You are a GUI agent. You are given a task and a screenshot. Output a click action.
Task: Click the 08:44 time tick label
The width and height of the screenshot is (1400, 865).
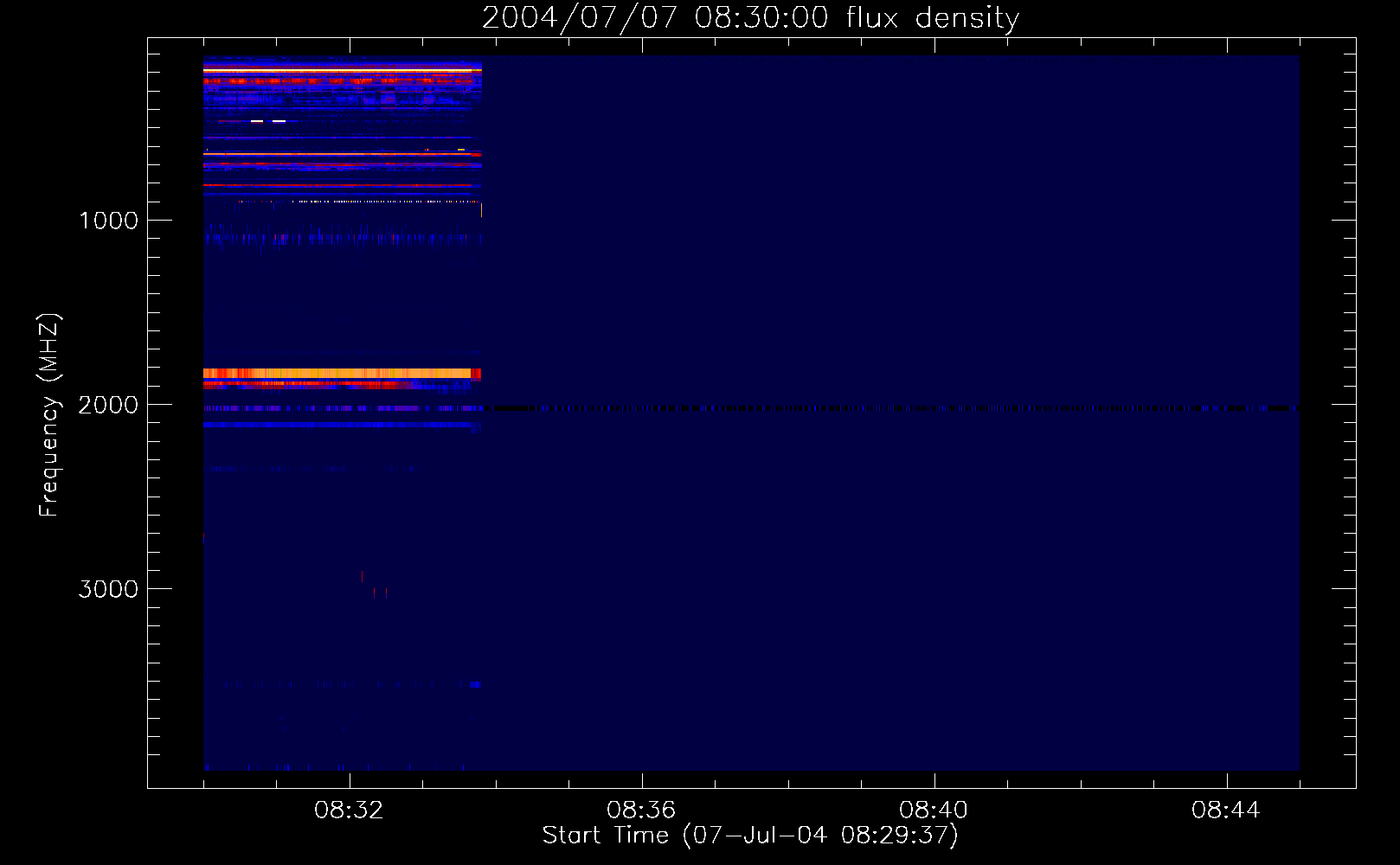point(1226,811)
